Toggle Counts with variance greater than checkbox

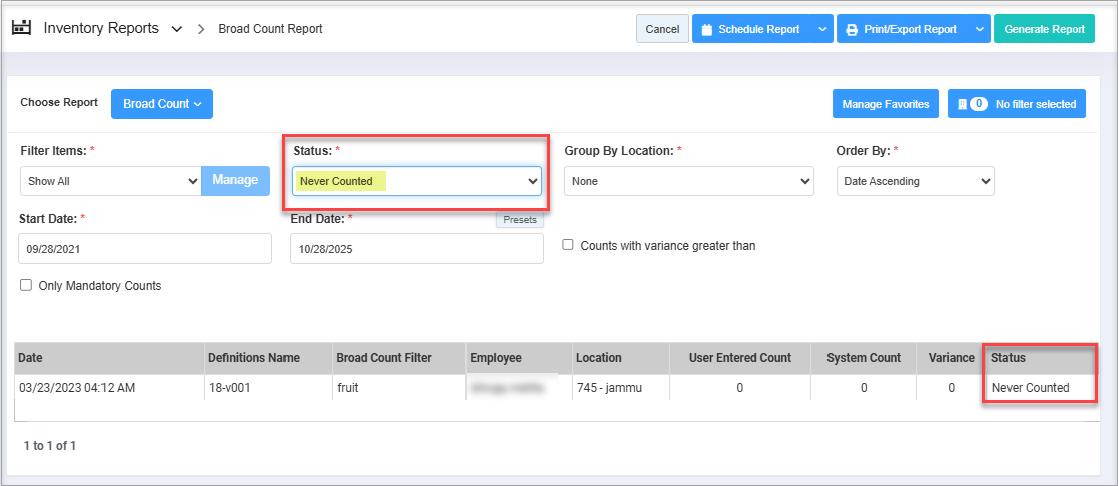point(568,246)
